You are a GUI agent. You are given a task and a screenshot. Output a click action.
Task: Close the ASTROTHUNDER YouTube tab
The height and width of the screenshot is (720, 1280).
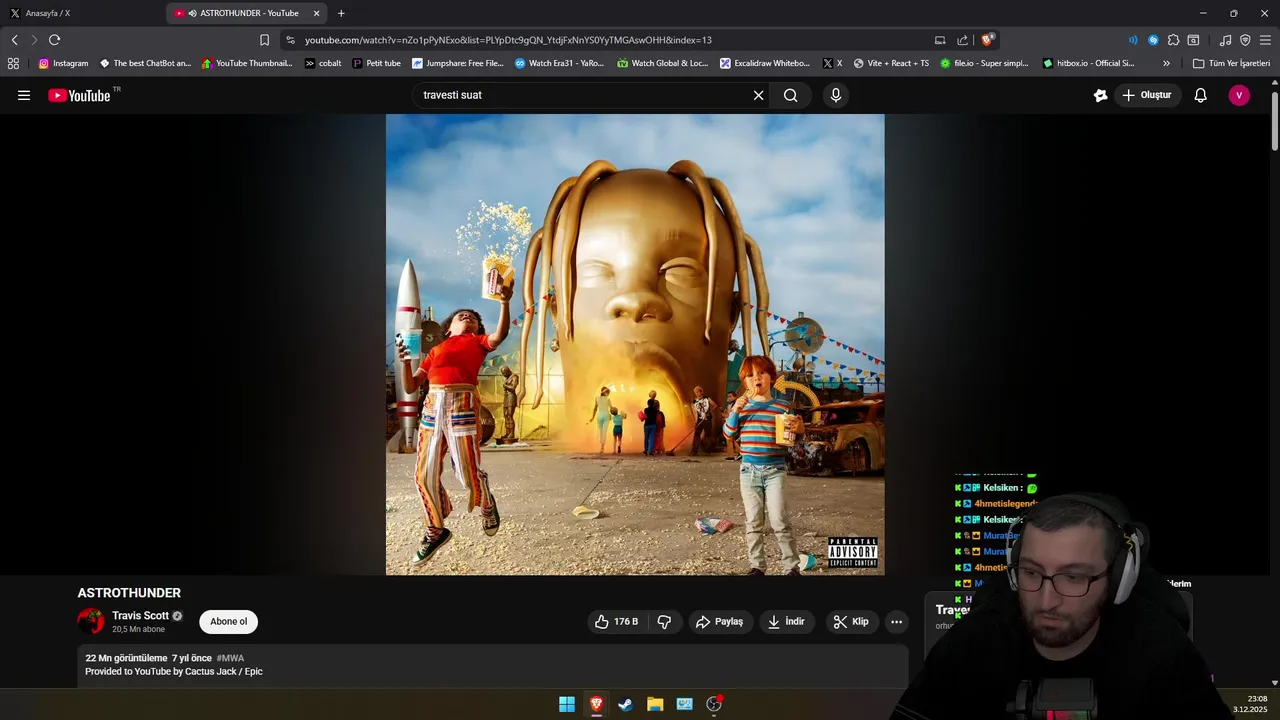[317, 13]
